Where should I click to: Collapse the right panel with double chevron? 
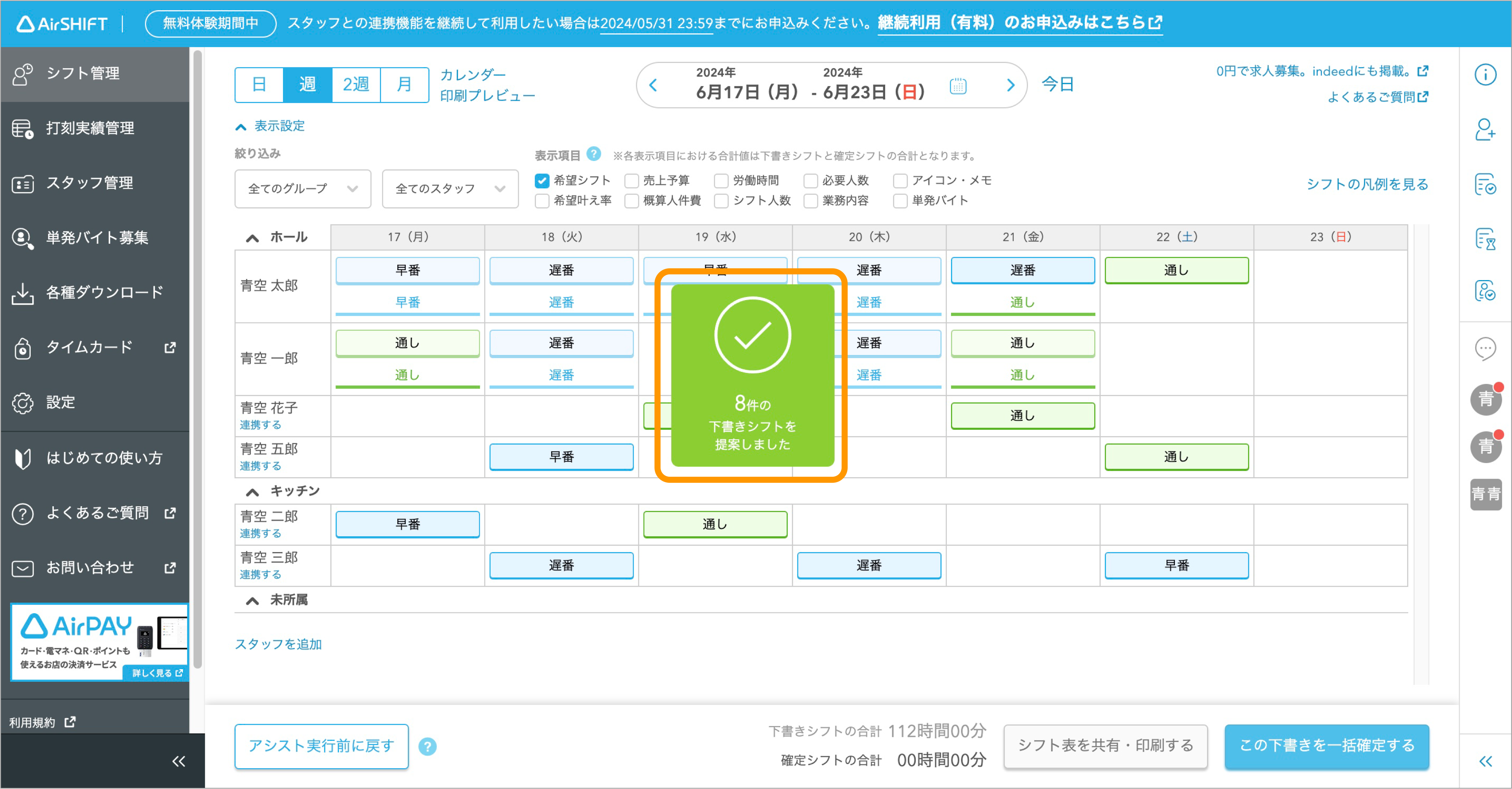click(1485, 761)
